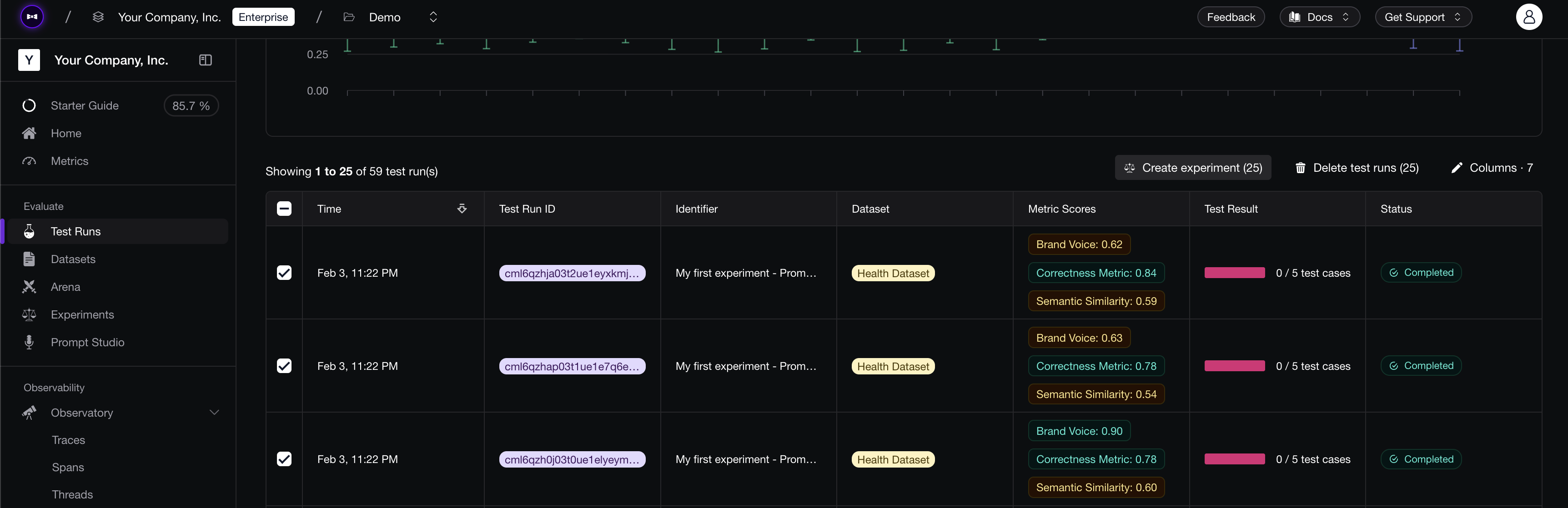The image size is (1568, 508).
Task: Click the Test Runs flask icon
Action: point(29,231)
